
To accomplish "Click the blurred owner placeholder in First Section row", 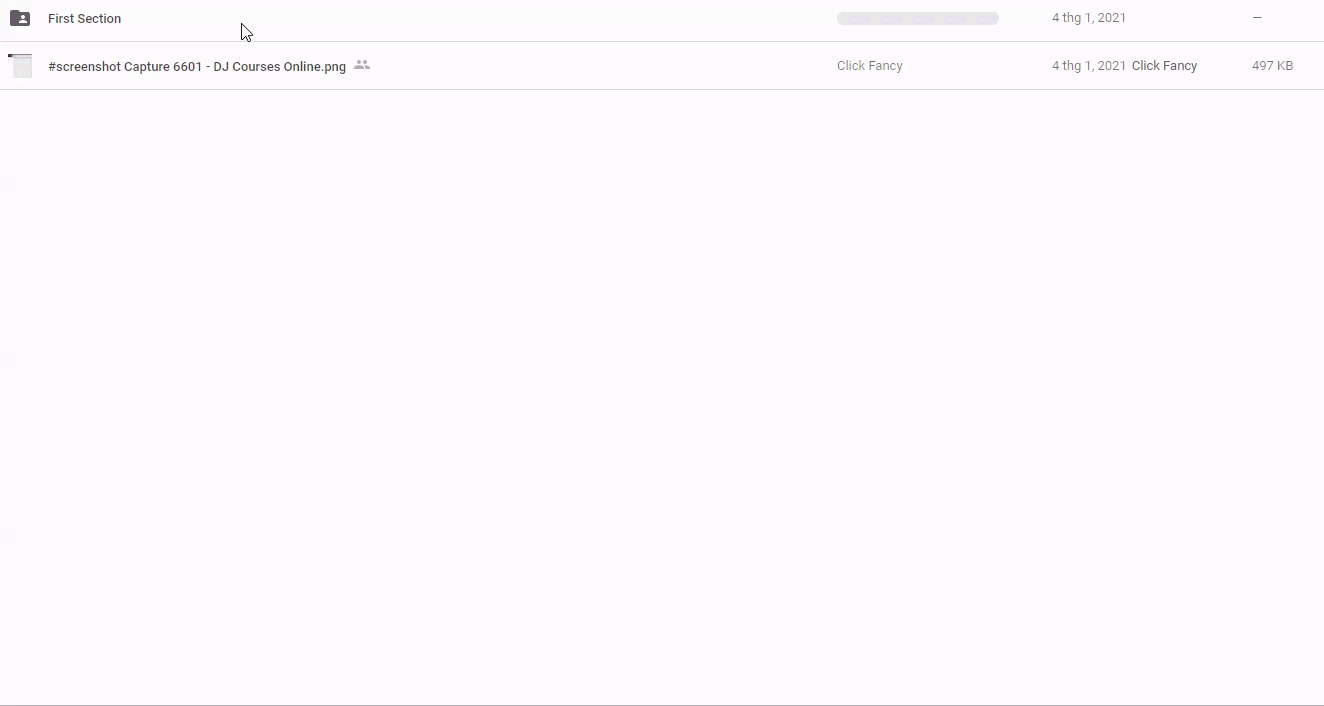I will 917,18.
